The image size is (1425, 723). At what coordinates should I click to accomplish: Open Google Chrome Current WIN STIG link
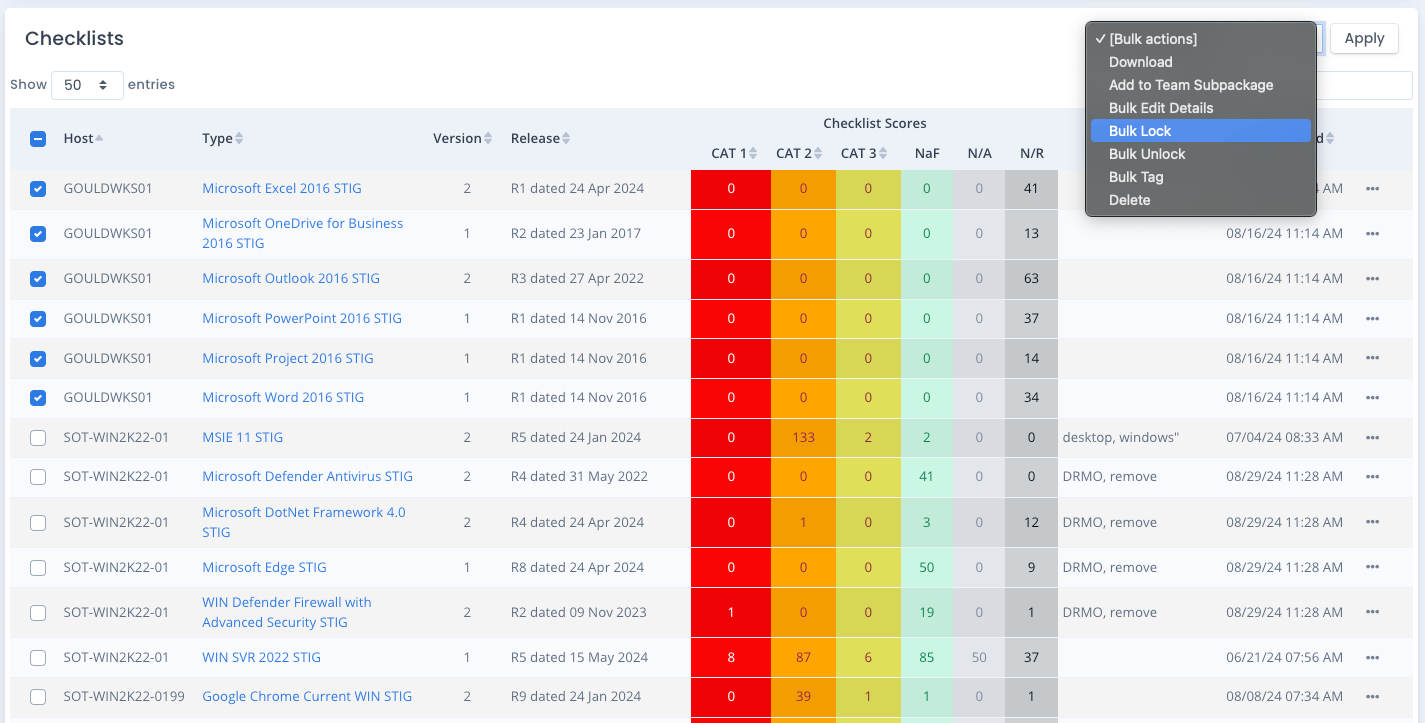307,696
